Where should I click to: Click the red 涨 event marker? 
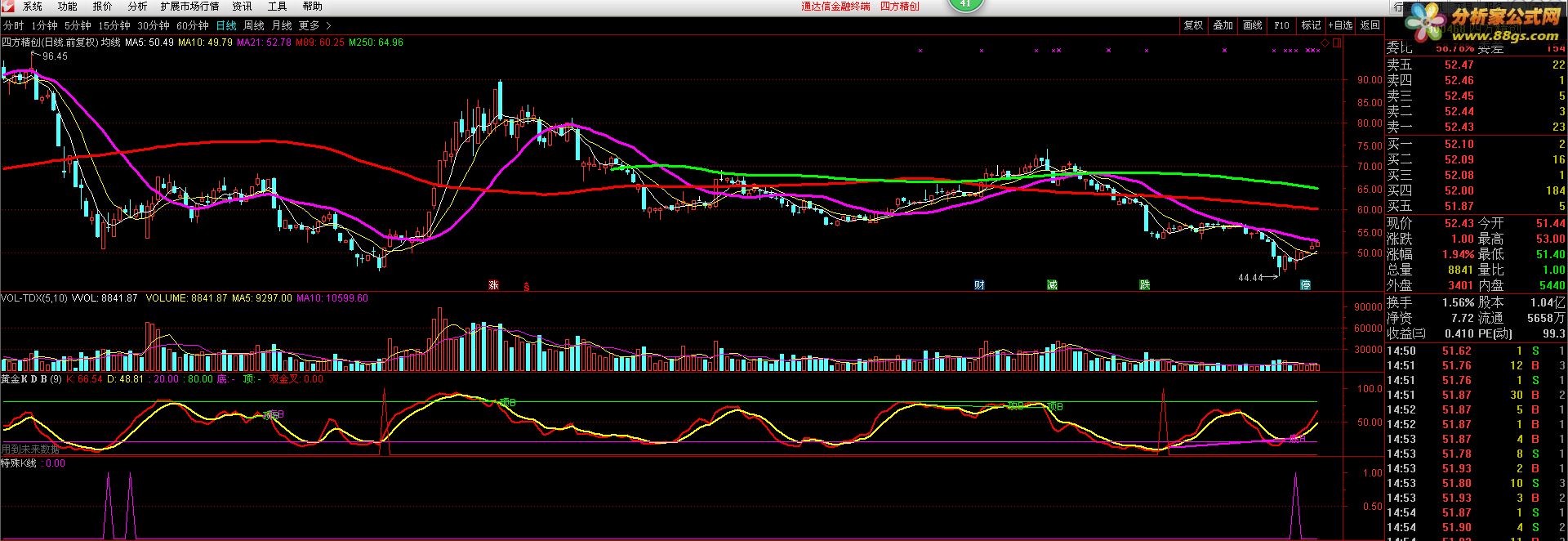(x=493, y=285)
